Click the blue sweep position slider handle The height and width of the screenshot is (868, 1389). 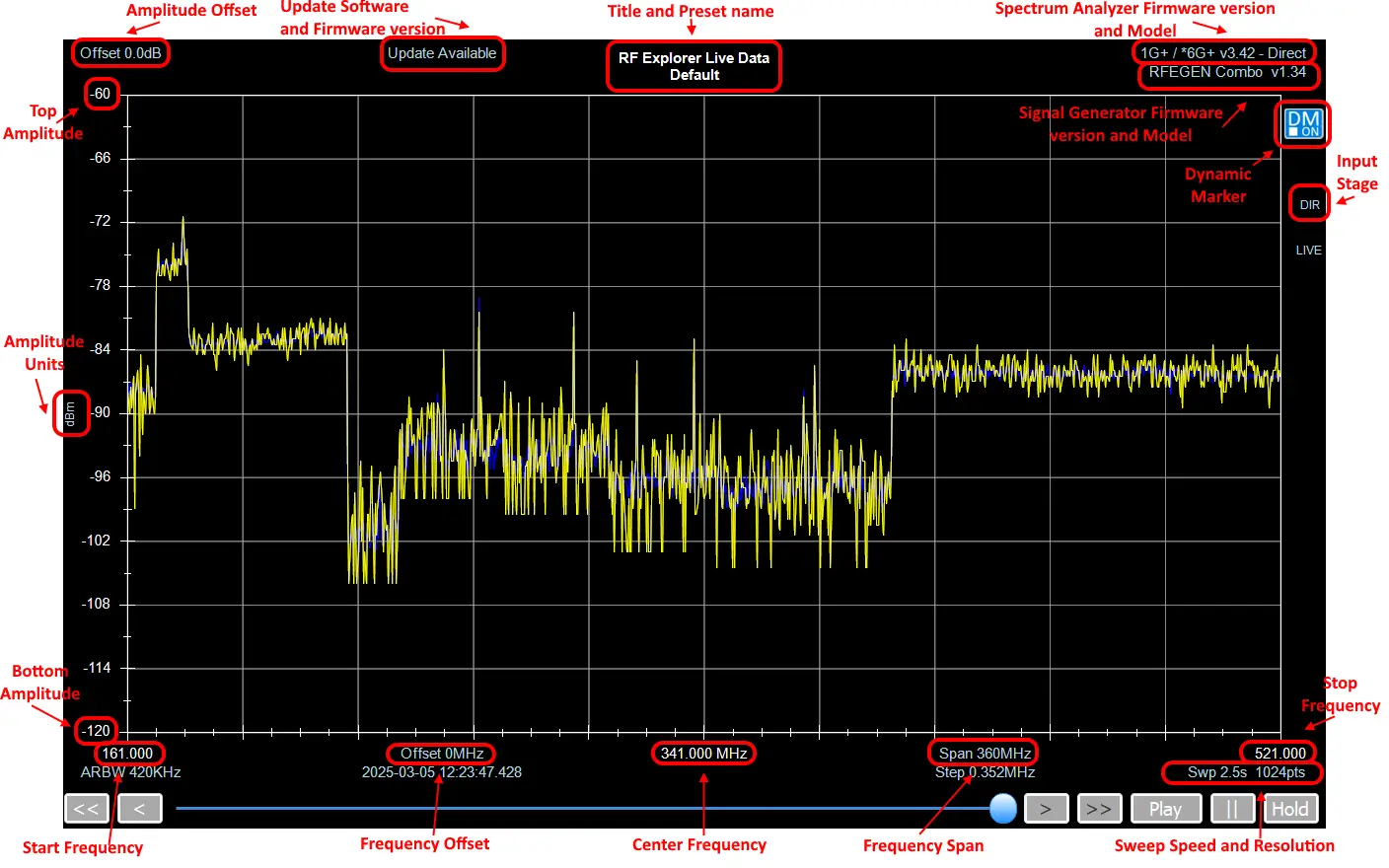[x=1002, y=808]
